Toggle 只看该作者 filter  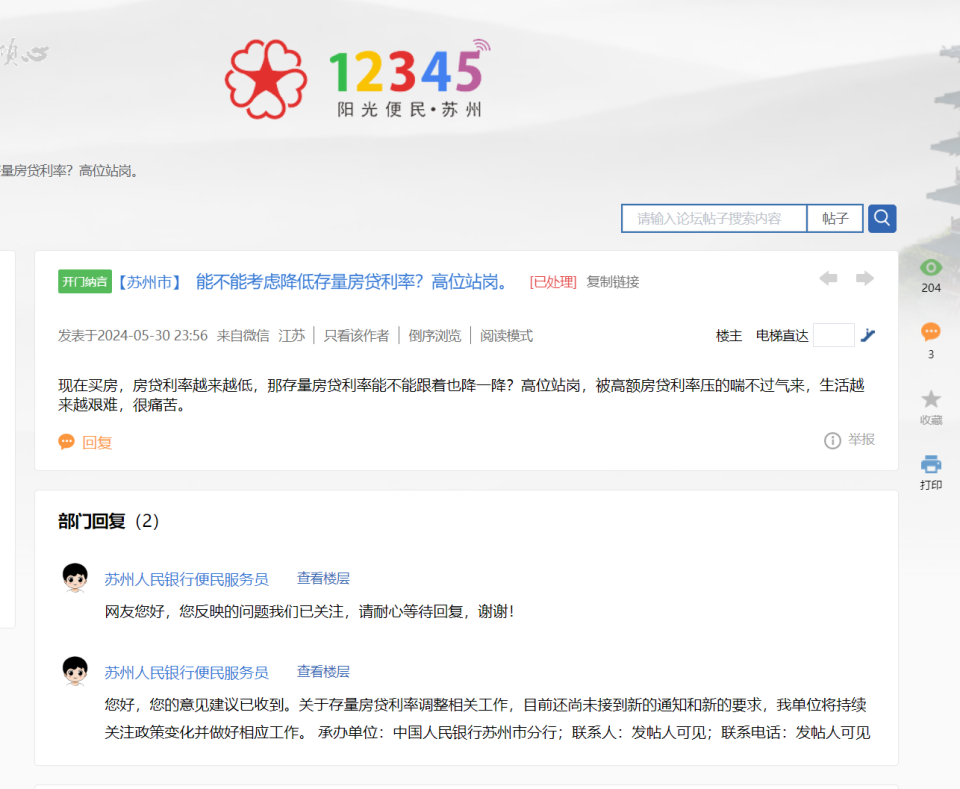pos(356,336)
